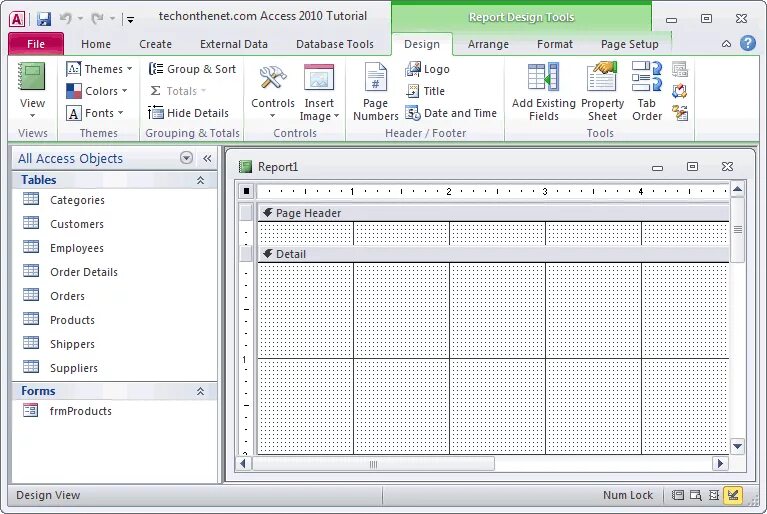The width and height of the screenshot is (767, 514).
Task: Toggle Hide Details
Action: 188,113
